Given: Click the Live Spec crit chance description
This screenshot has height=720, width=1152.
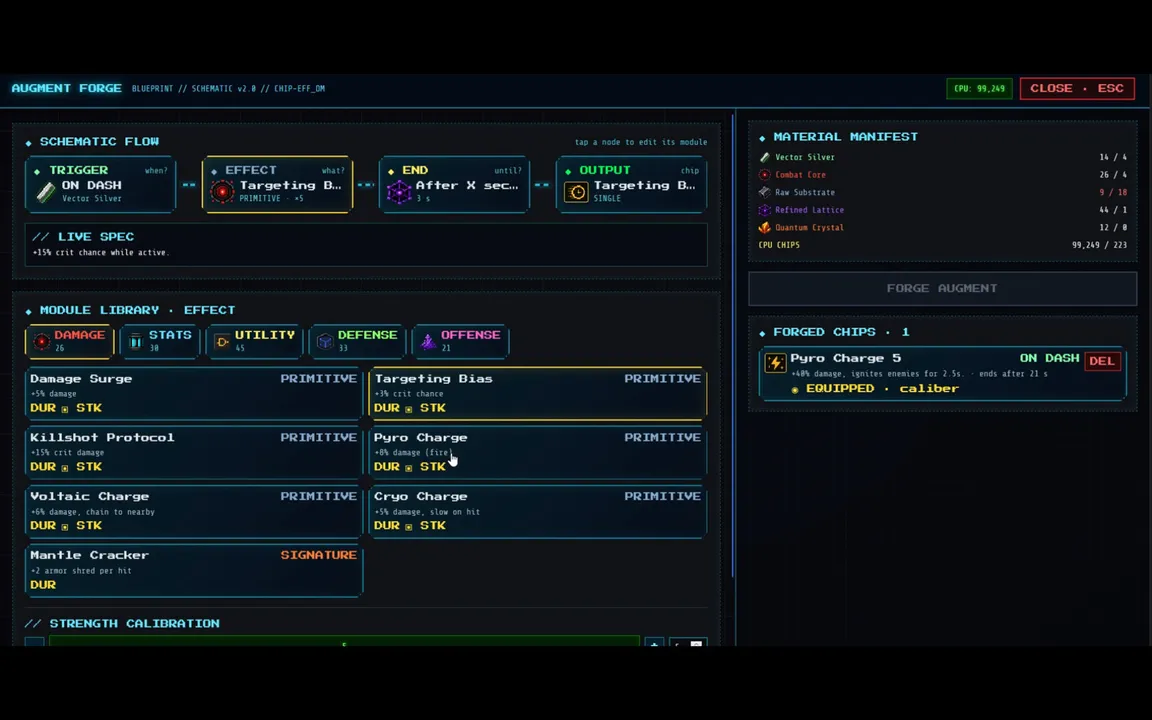Looking at the screenshot, I should point(101,252).
